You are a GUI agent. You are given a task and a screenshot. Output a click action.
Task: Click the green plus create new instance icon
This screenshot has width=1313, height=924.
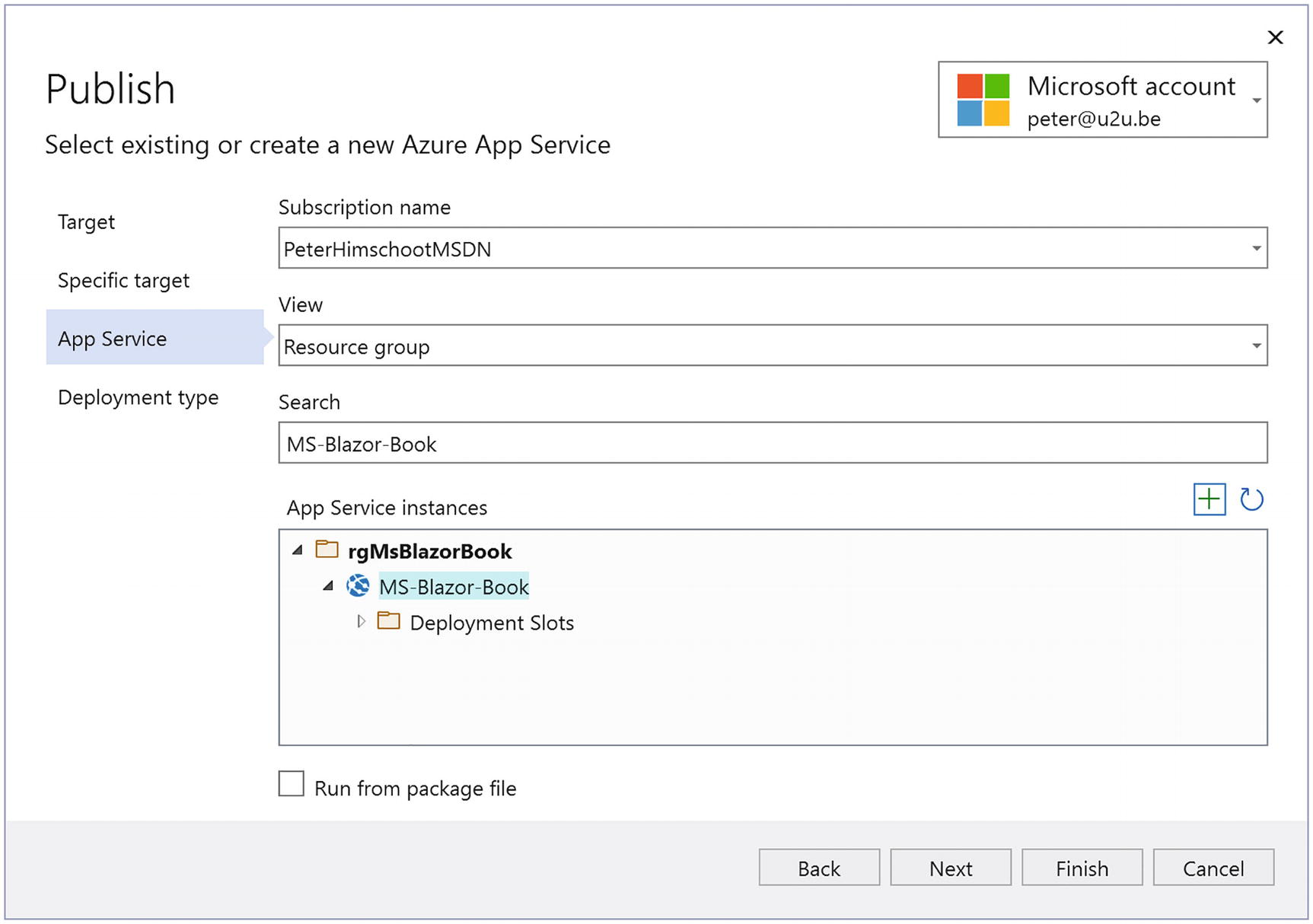pyautogui.click(x=1209, y=499)
